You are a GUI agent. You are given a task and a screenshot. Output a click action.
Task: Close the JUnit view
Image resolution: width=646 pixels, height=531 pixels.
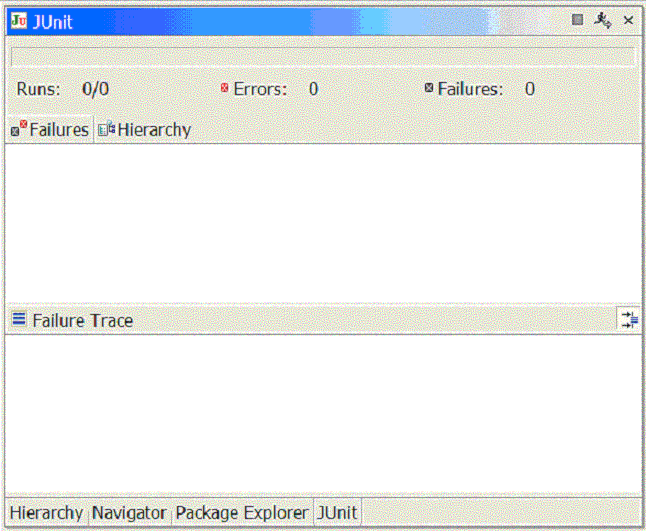(628, 20)
